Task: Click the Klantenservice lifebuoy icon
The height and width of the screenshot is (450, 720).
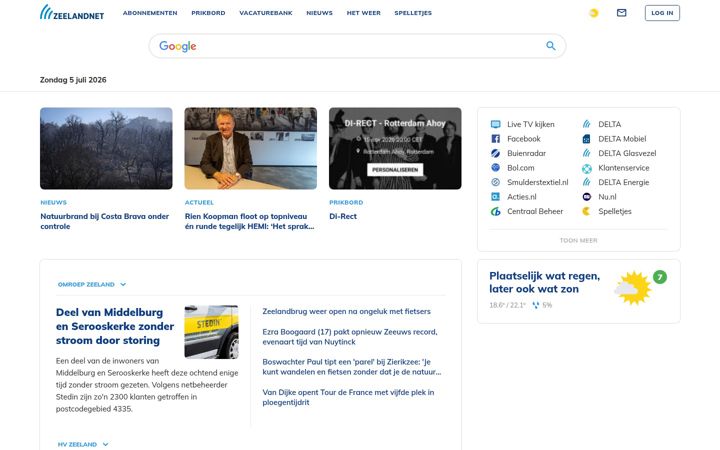Action: click(x=587, y=168)
